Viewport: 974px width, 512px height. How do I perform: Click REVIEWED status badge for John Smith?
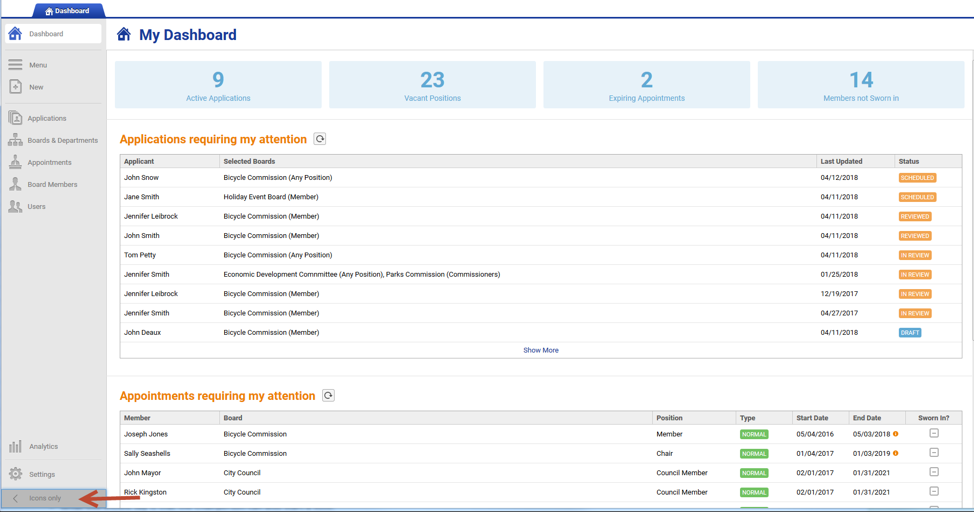915,235
